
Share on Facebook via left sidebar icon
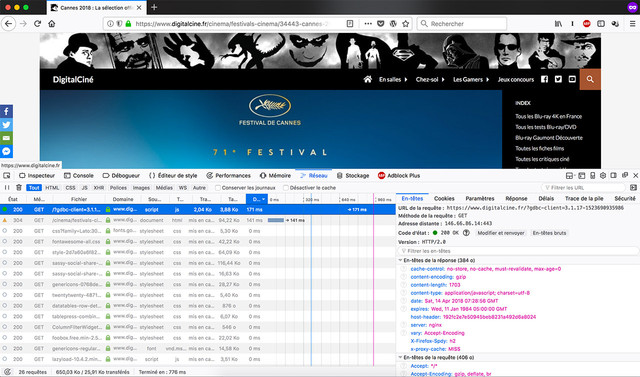[x=6, y=111]
